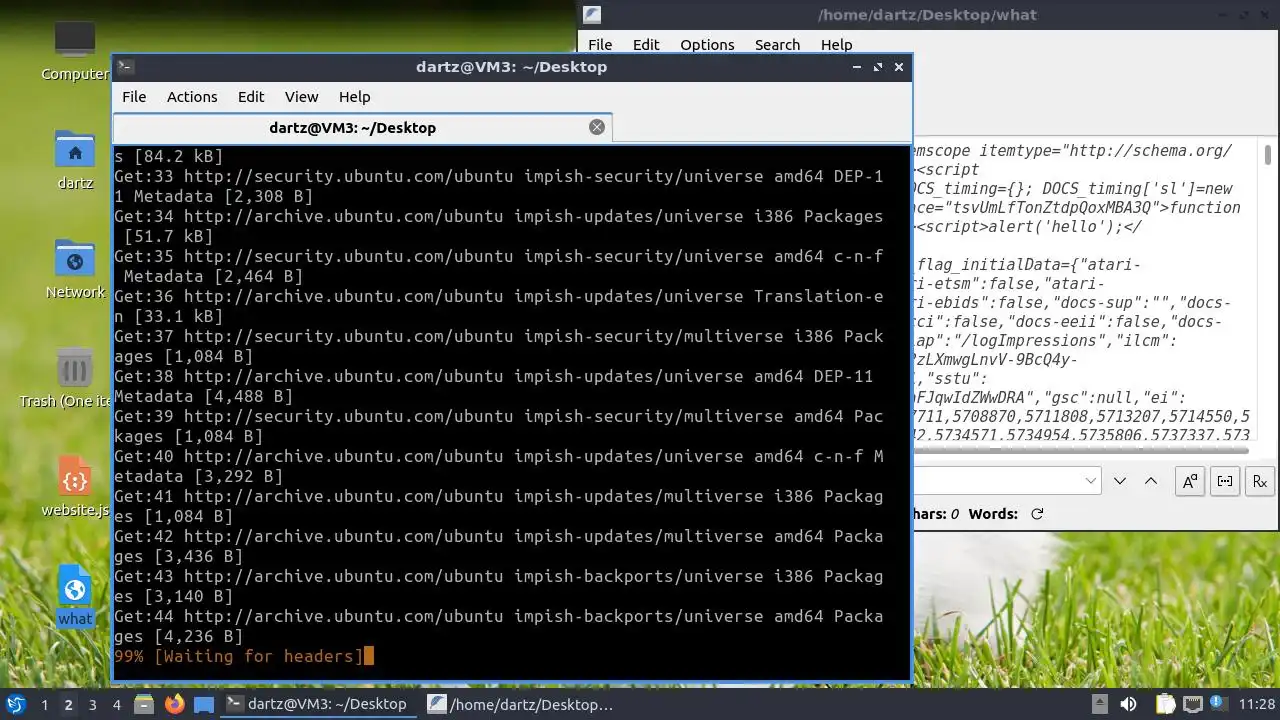Open the text editor File menu
This screenshot has width=1280, height=720.
coord(600,45)
